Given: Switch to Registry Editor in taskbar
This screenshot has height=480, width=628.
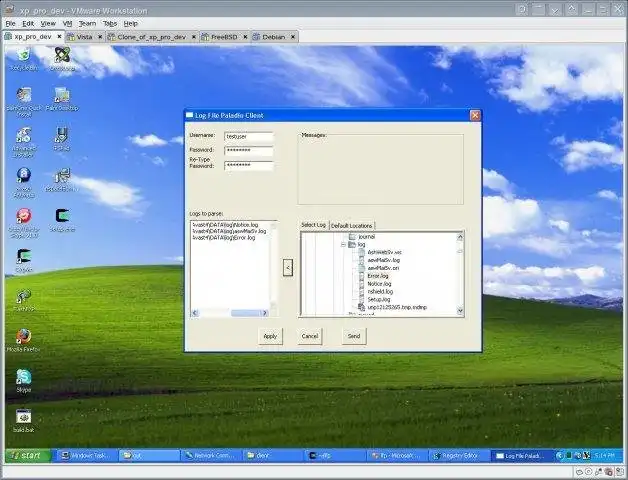Looking at the screenshot, I should [459, 456].
